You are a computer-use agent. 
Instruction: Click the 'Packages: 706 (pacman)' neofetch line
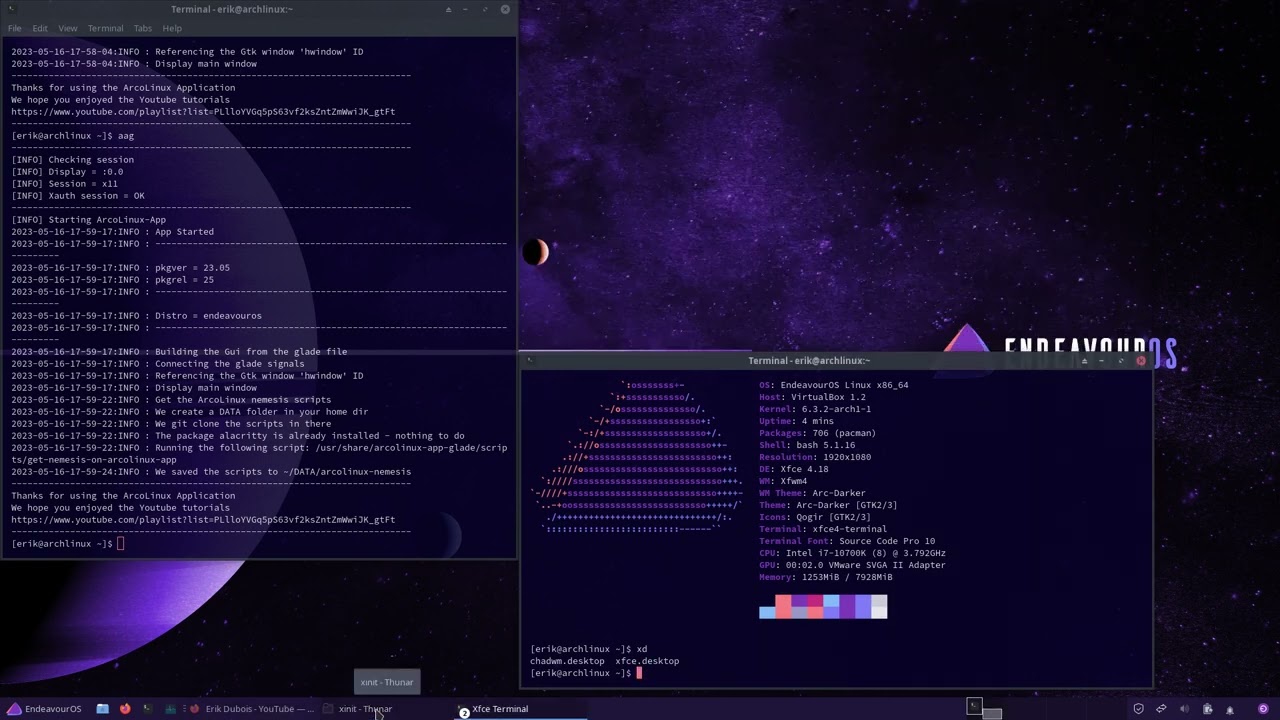point(817,433)
